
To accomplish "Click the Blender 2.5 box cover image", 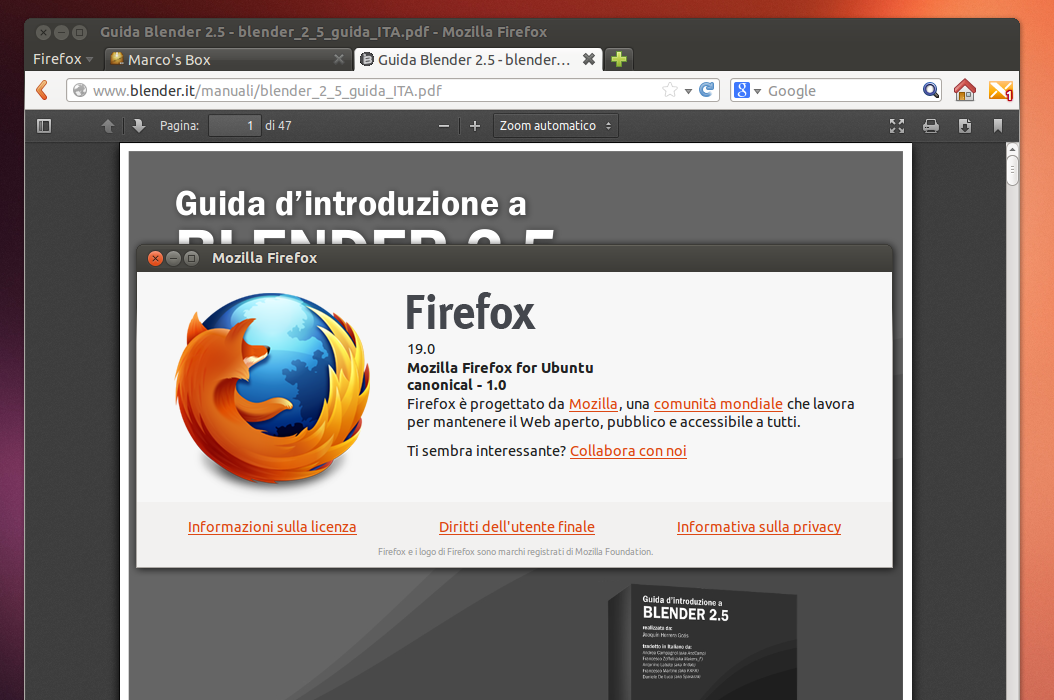I will (703, 641).
